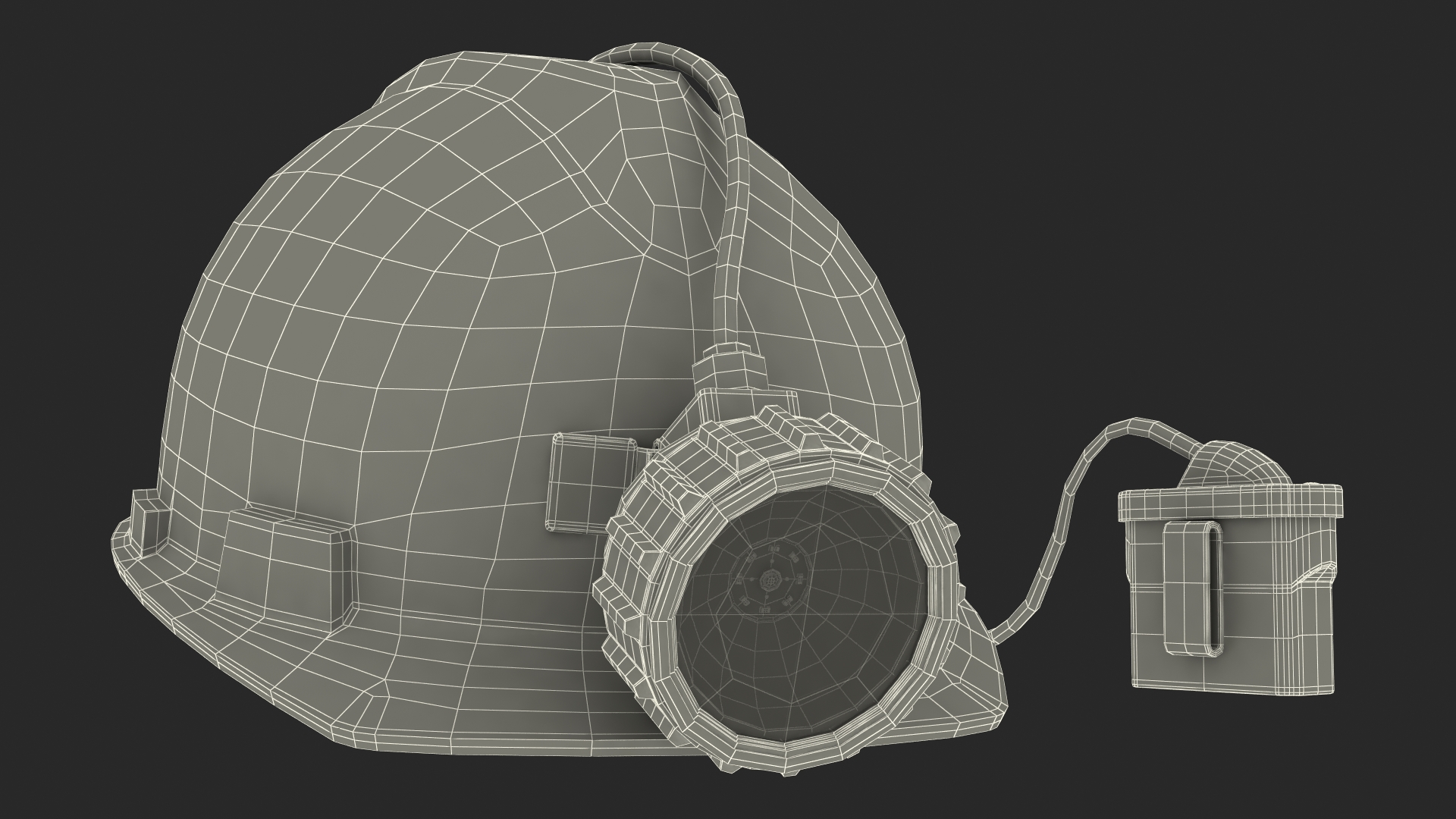Click the belt clip on the battery pack

click(1194, 588)
